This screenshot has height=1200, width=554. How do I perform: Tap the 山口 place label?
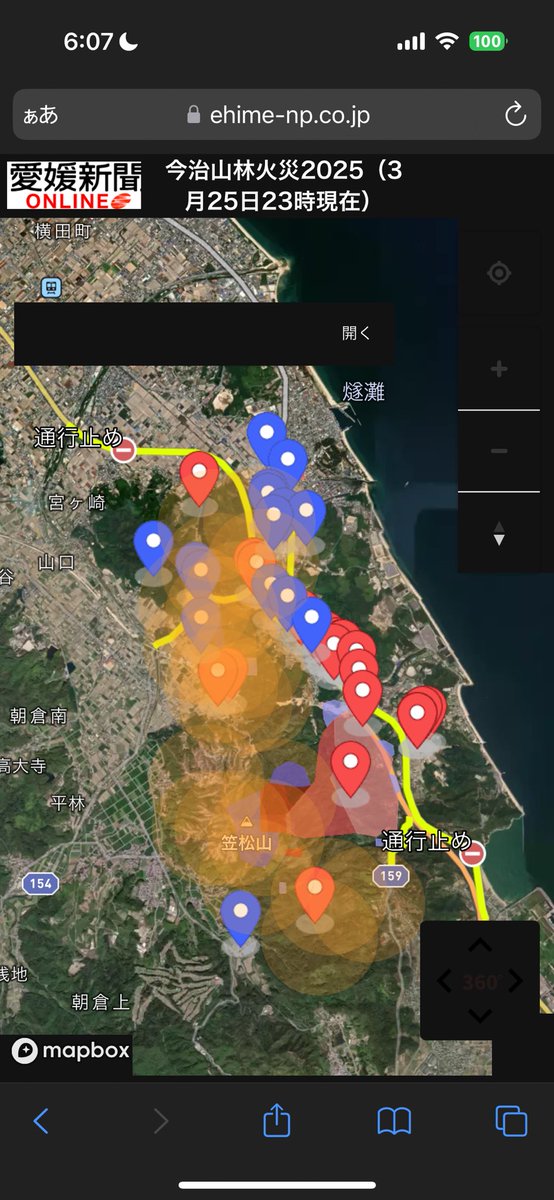(x=56, y=562)
